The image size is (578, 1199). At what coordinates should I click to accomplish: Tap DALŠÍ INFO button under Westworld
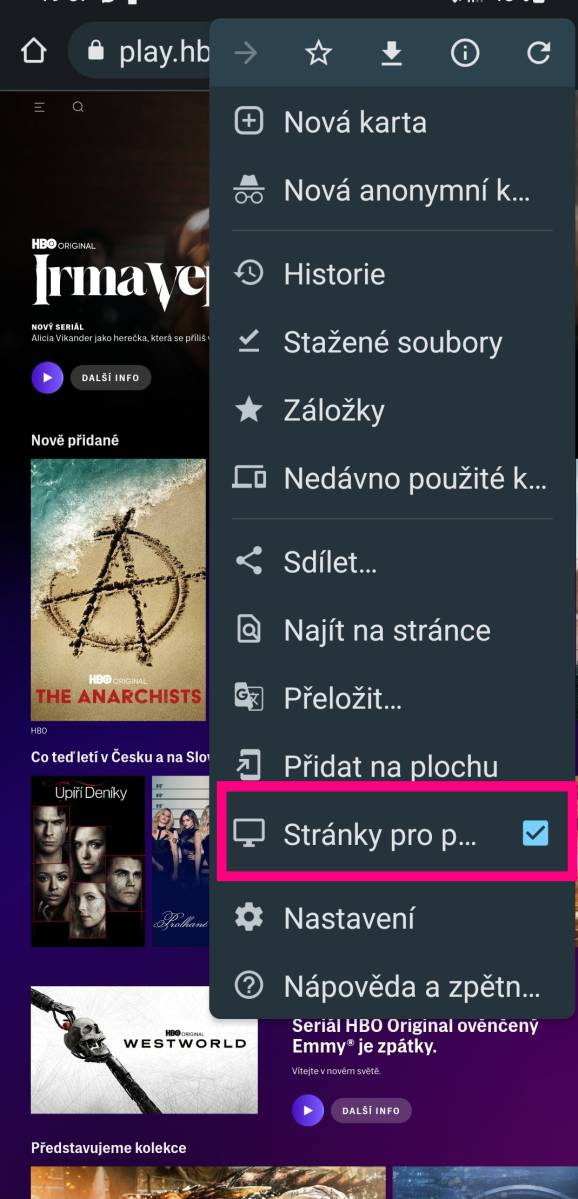click(371, 1110)
